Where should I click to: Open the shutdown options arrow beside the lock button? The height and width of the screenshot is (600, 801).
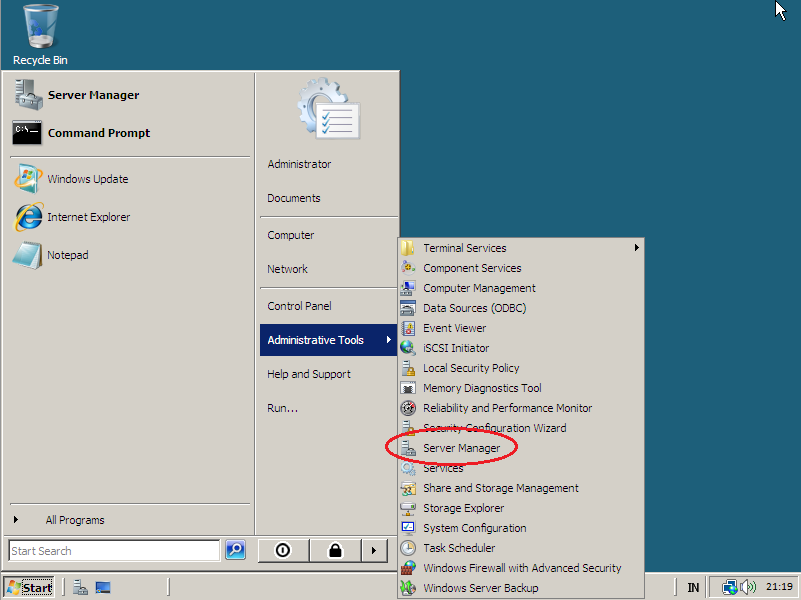[376, 550]
